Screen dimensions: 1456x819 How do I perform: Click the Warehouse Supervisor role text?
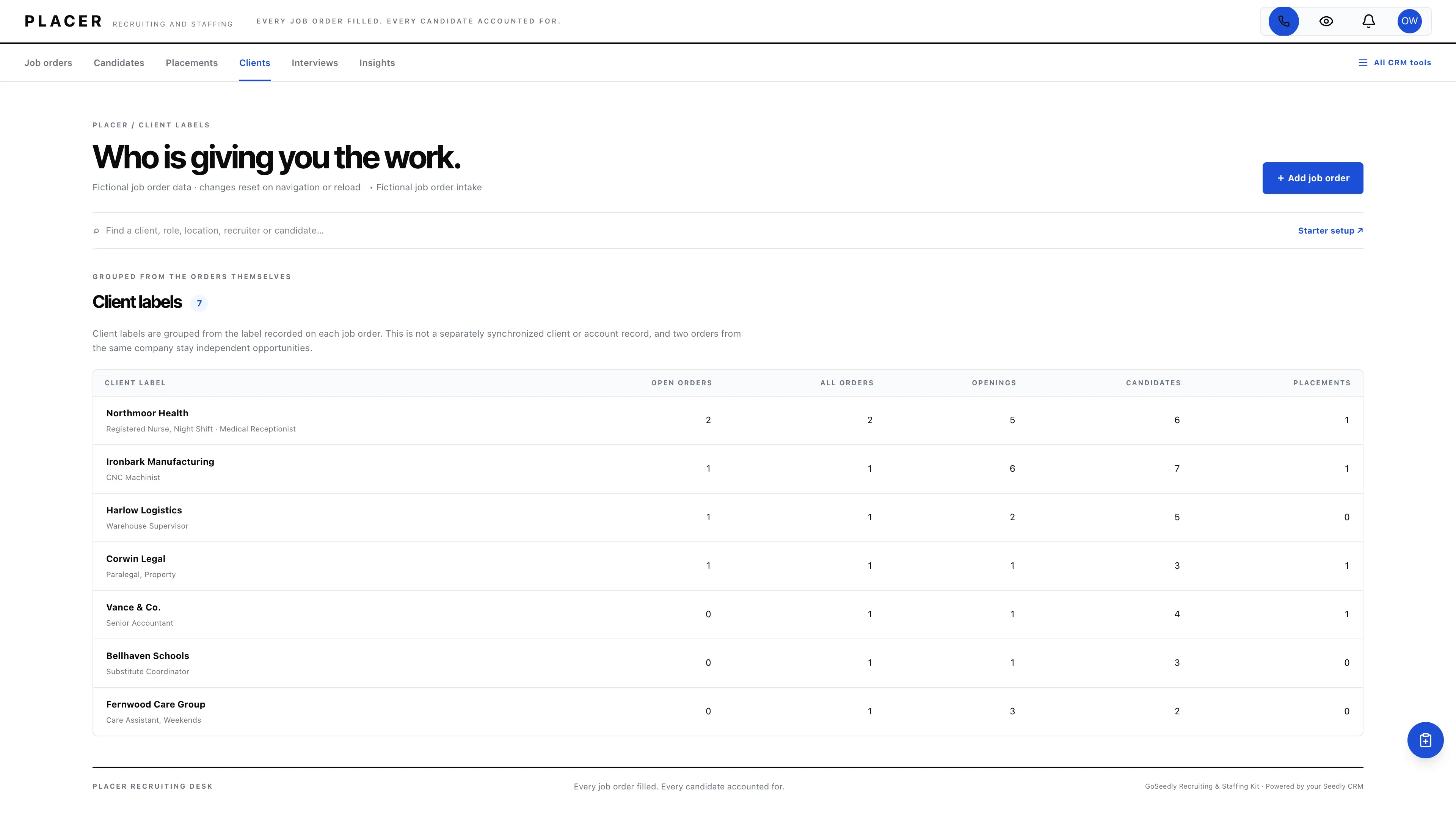point(147,526)
